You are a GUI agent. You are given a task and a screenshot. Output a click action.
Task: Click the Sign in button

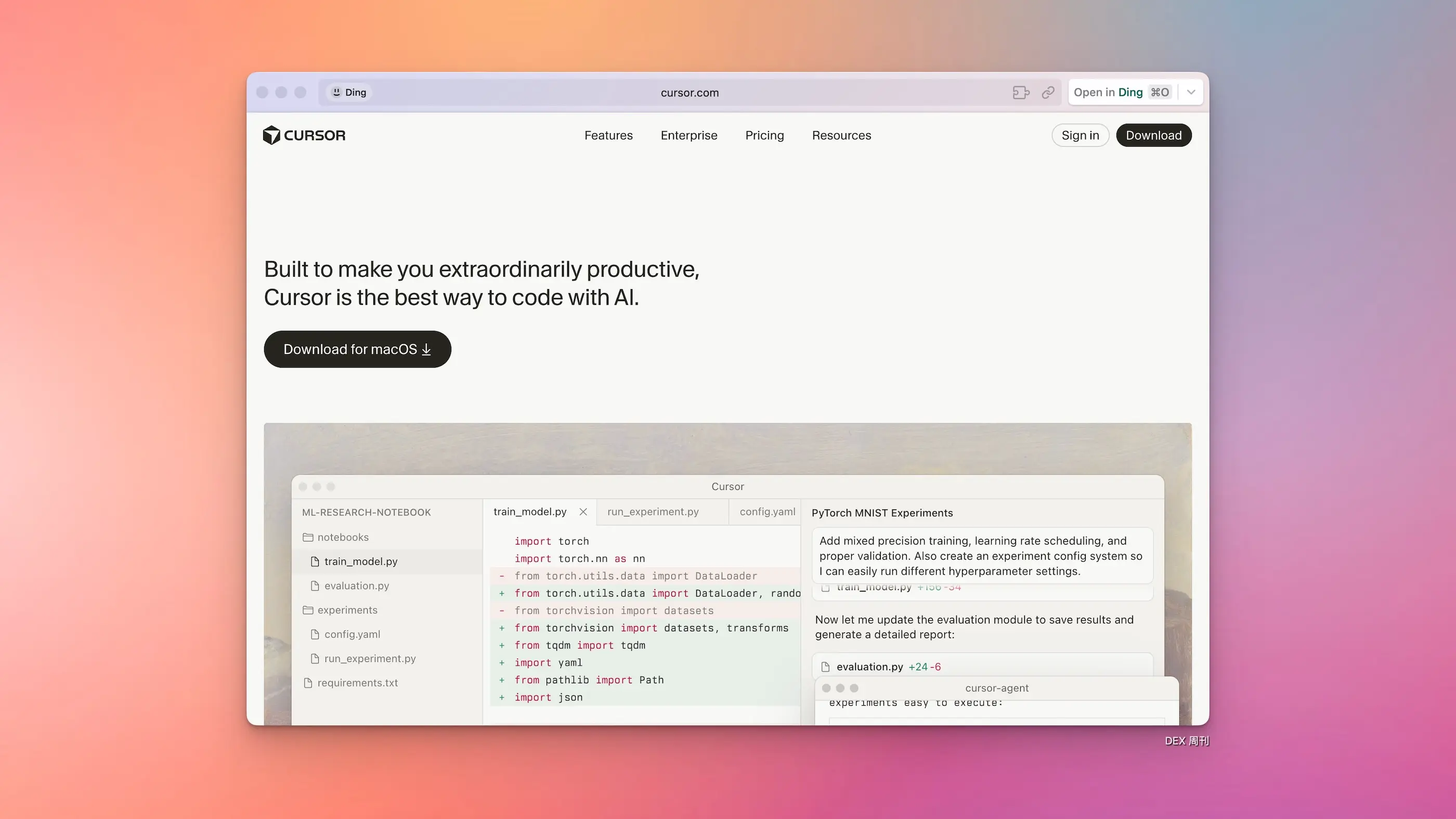click(x=1080, y=135)
